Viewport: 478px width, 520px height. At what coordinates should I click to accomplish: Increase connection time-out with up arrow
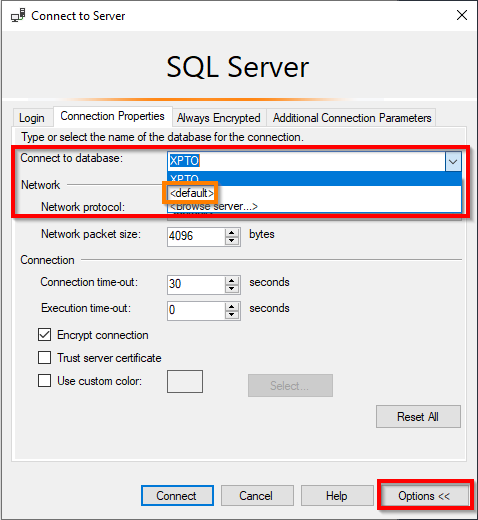coord(232,280)
